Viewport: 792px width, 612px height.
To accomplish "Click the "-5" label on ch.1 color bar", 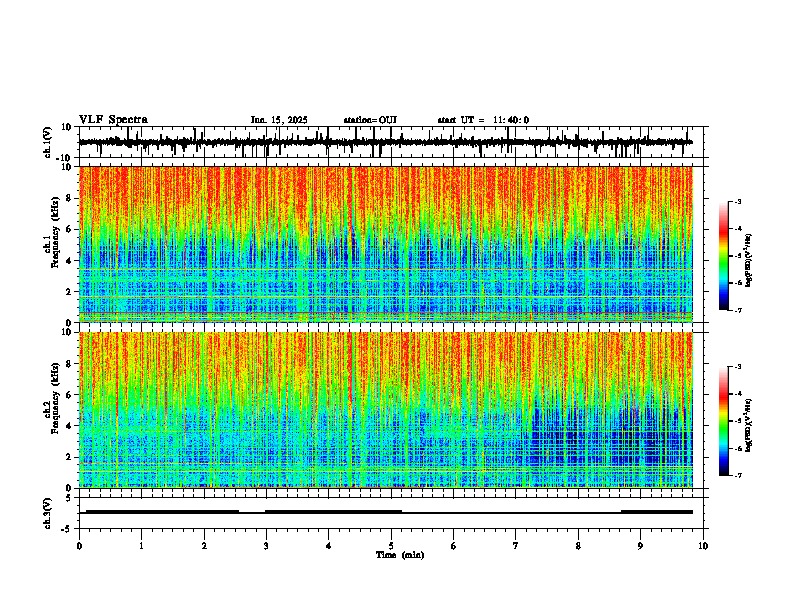I will (x=738, y=256).
